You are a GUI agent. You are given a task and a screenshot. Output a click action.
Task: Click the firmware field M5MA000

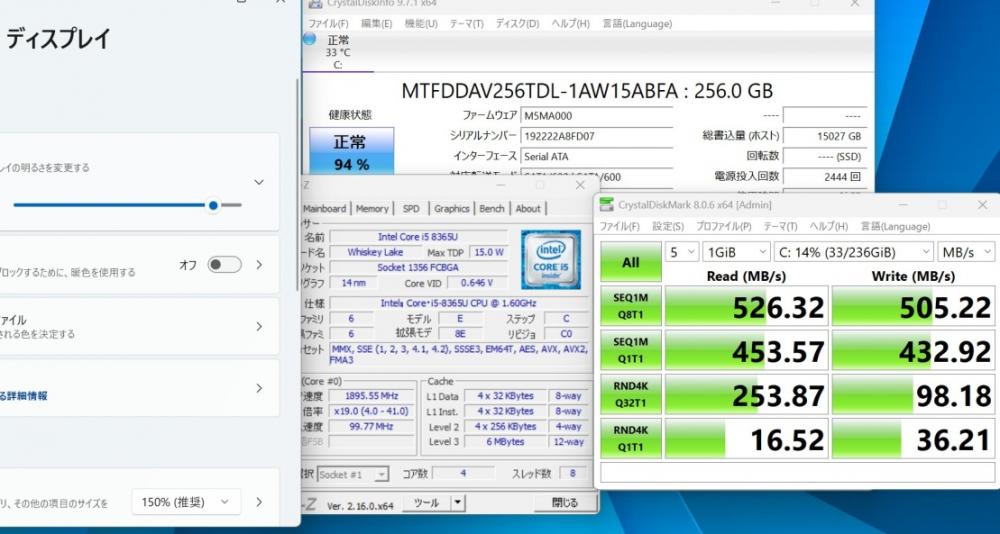click(596, 115)
